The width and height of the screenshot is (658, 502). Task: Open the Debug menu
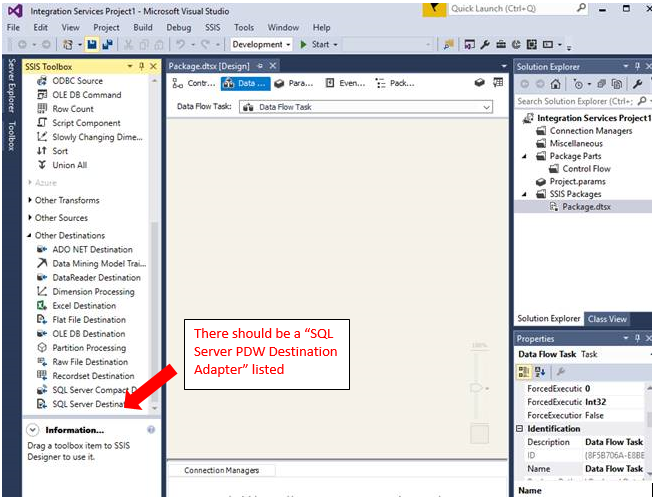pyautogui.click(x=179, y=28)
